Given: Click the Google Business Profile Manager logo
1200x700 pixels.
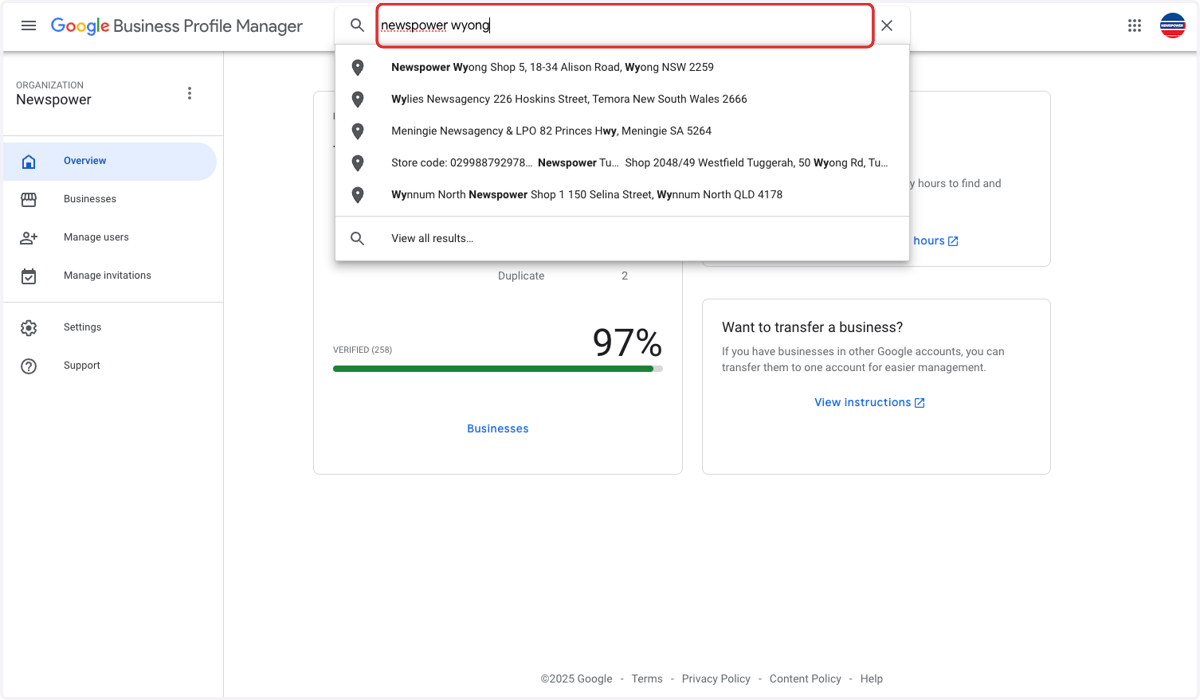Looking at the screenshot, I should (x=177, y=26).
